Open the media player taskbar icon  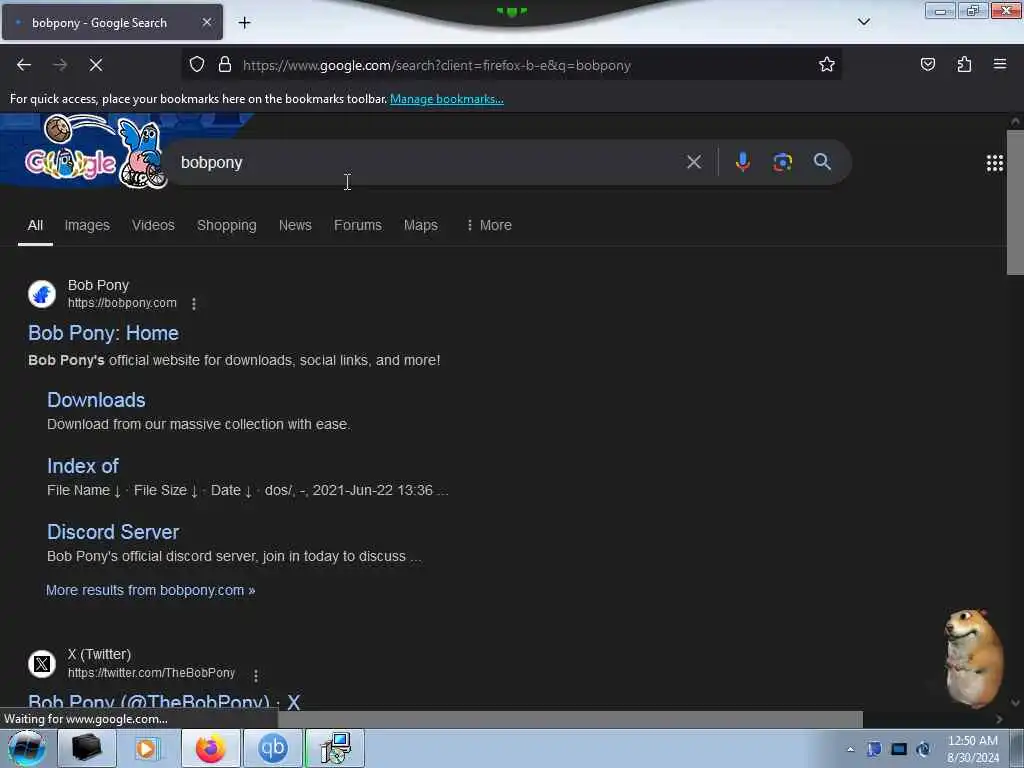[146, 748]
